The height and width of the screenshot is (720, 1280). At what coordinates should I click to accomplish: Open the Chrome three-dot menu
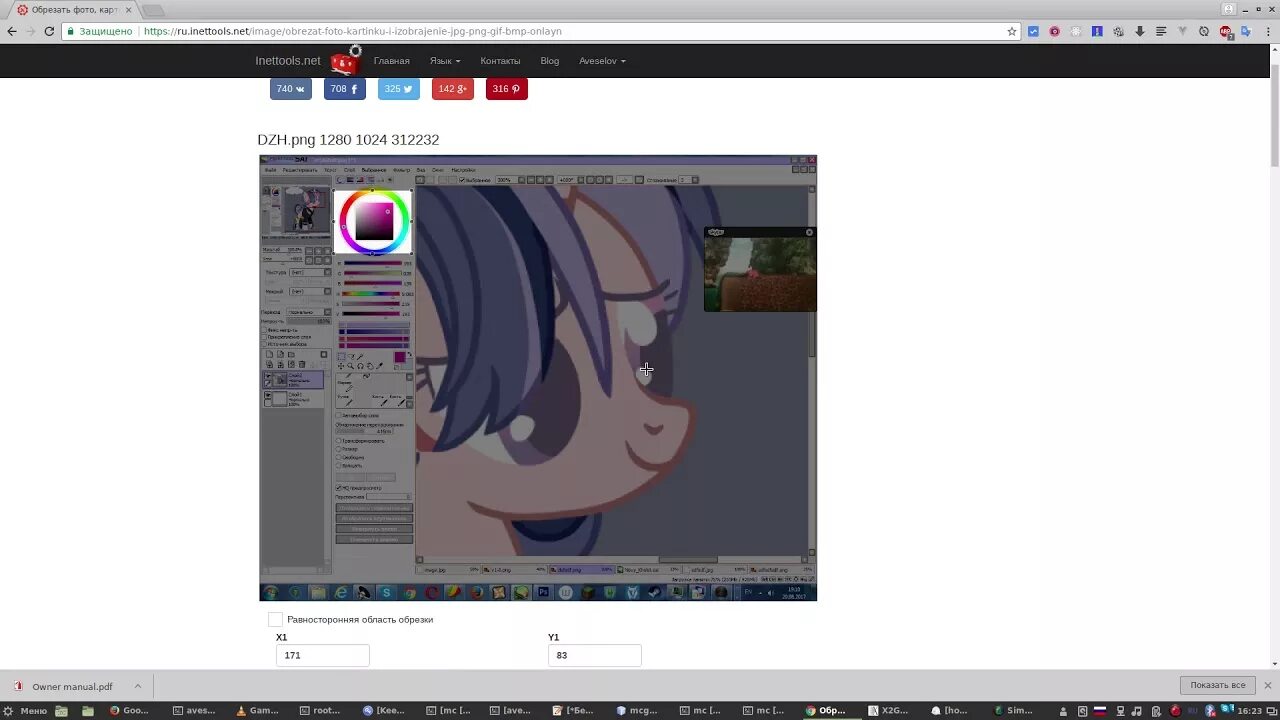pyautogui.click(x=1267, y=31)
